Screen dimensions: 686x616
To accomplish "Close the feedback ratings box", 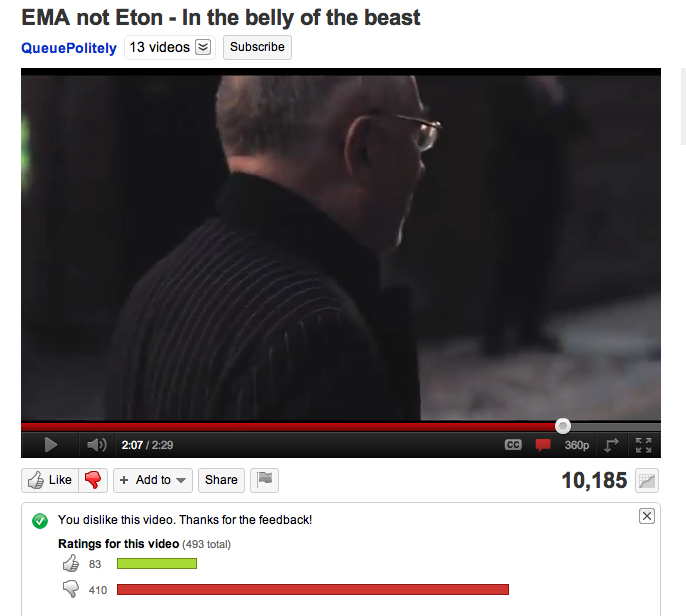I will (647, 516).
